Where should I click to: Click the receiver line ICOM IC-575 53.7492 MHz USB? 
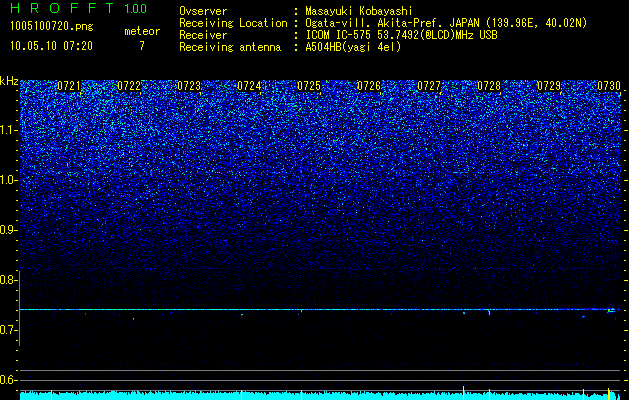(x=401, y=35)
